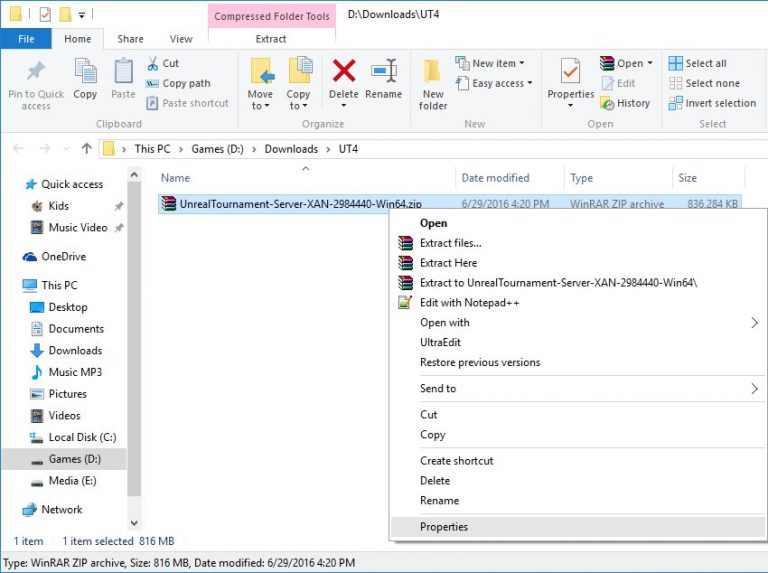Click the navigation pane scroll down arrow
The image size is (768, 573).
pos(134,523)
